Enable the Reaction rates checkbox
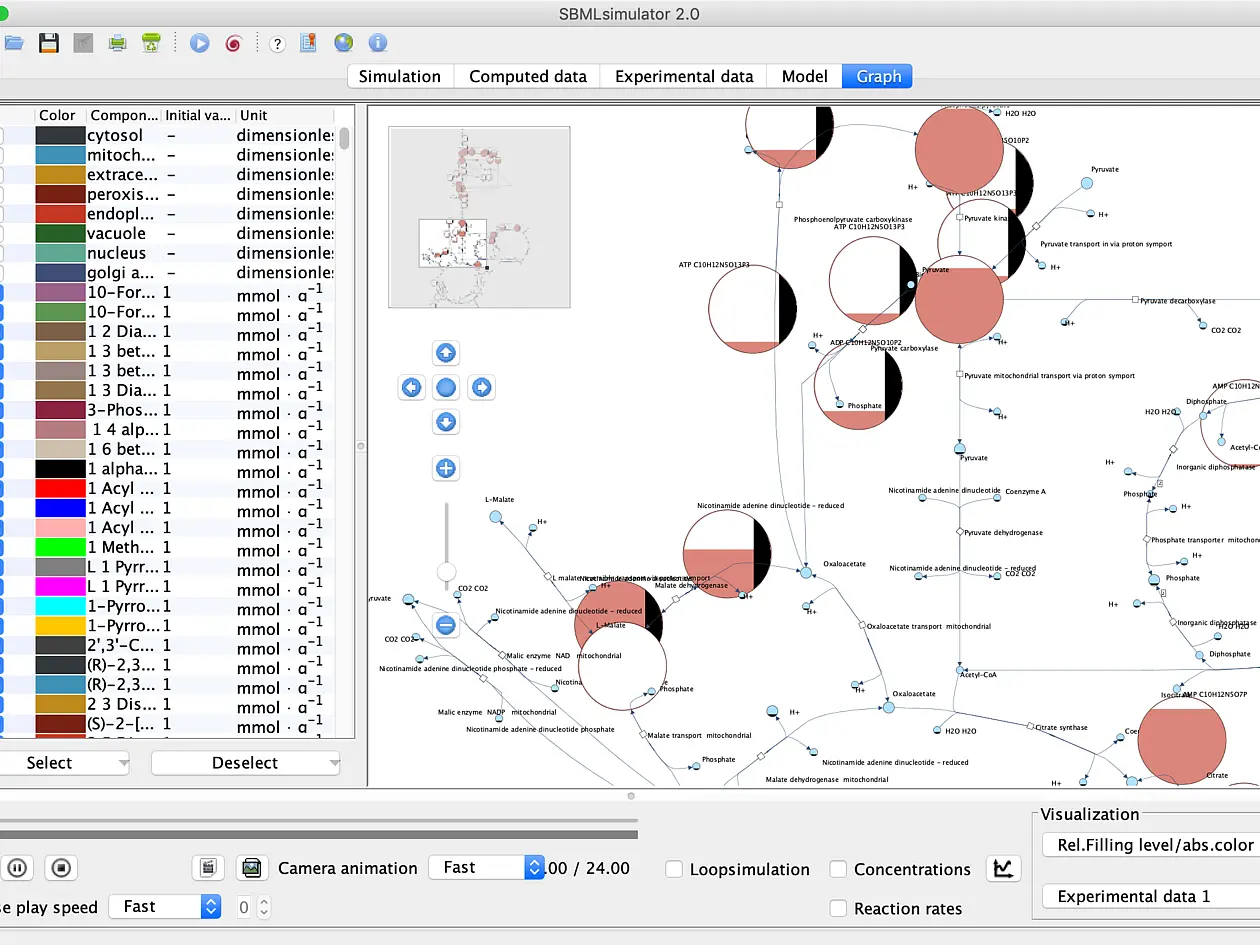Image resolution: width=1260 pixels, height=945 pixels. (x=838, y=908)
